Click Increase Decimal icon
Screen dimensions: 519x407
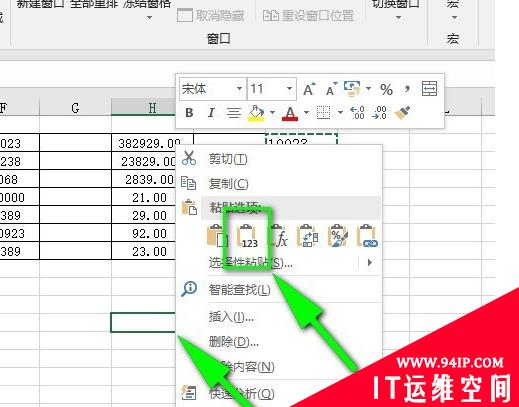click(x=357, y=113)
